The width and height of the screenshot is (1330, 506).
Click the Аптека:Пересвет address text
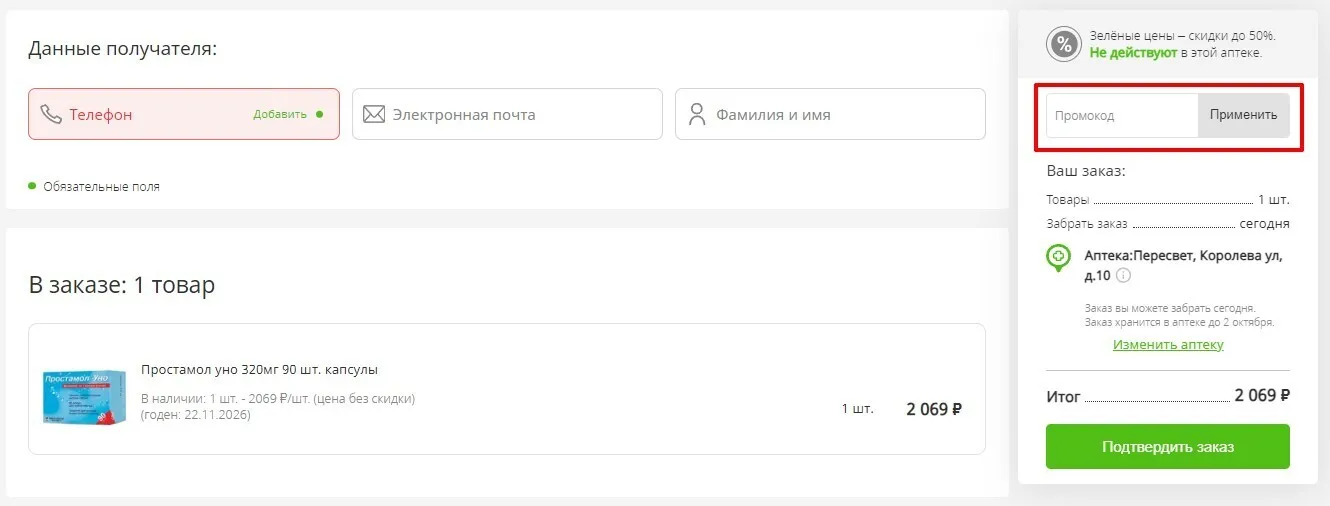pyautogui.click(x=1183, y=265)
